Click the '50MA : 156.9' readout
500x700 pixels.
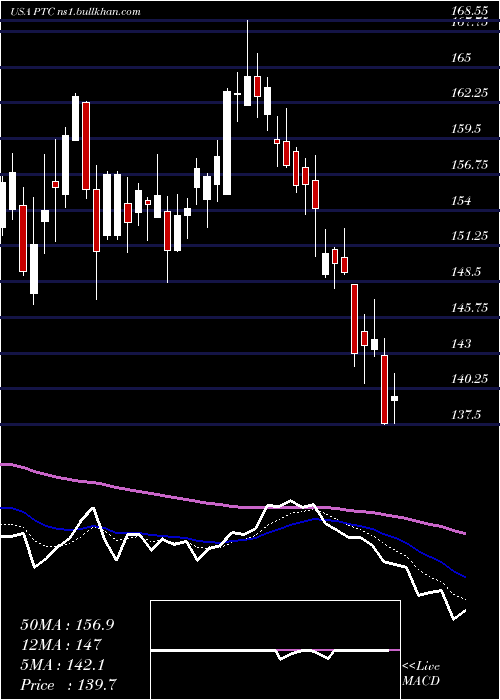coord(67,625)
